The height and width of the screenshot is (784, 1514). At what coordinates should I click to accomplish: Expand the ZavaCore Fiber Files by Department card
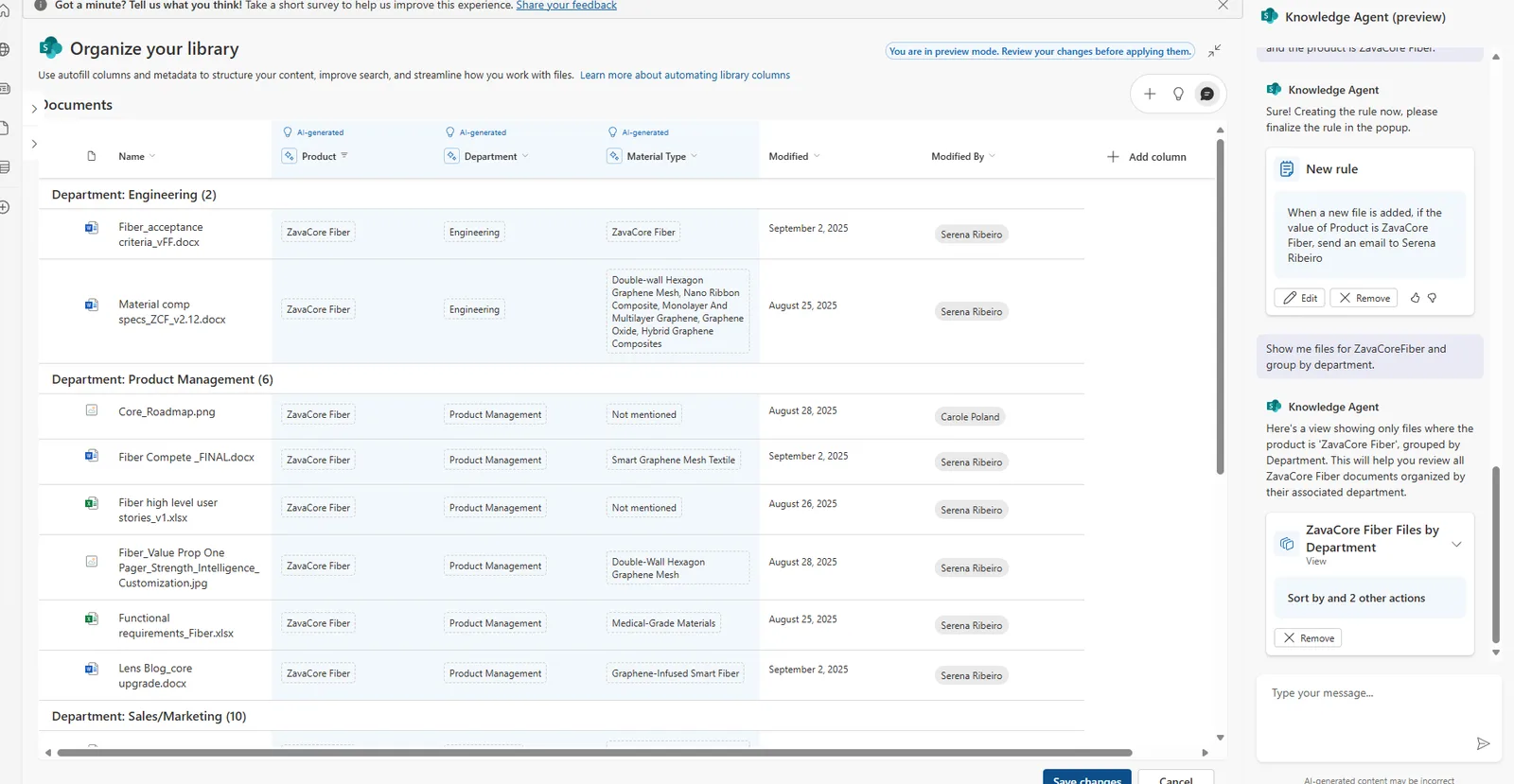1456,544
